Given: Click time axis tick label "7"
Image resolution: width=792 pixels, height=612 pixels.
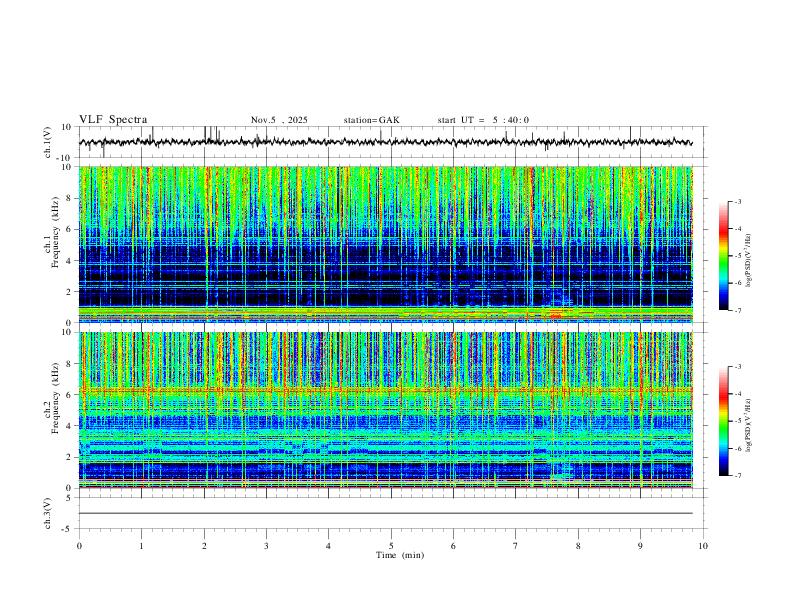Looking at the screenshot, I should 516,546.
